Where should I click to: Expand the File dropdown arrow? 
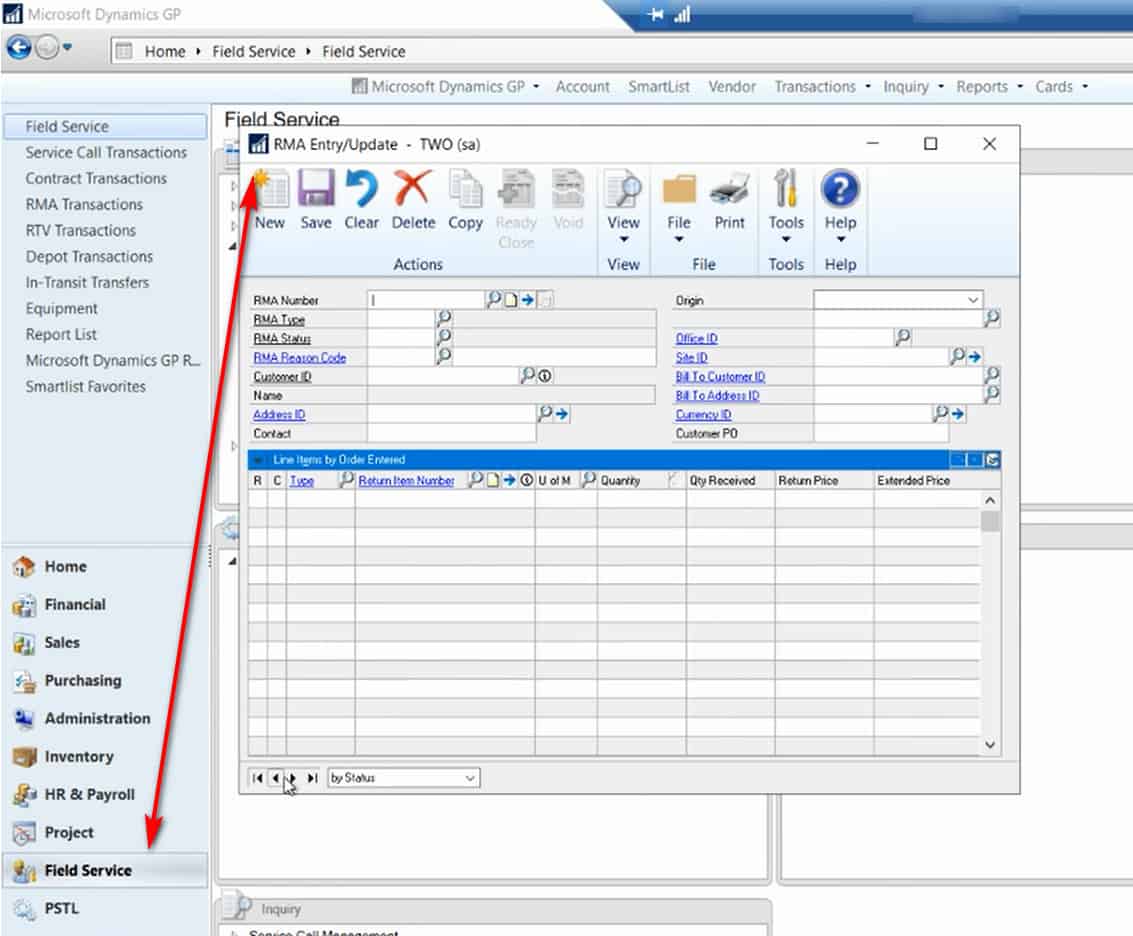pyautogui.click(x=678, y=239)
